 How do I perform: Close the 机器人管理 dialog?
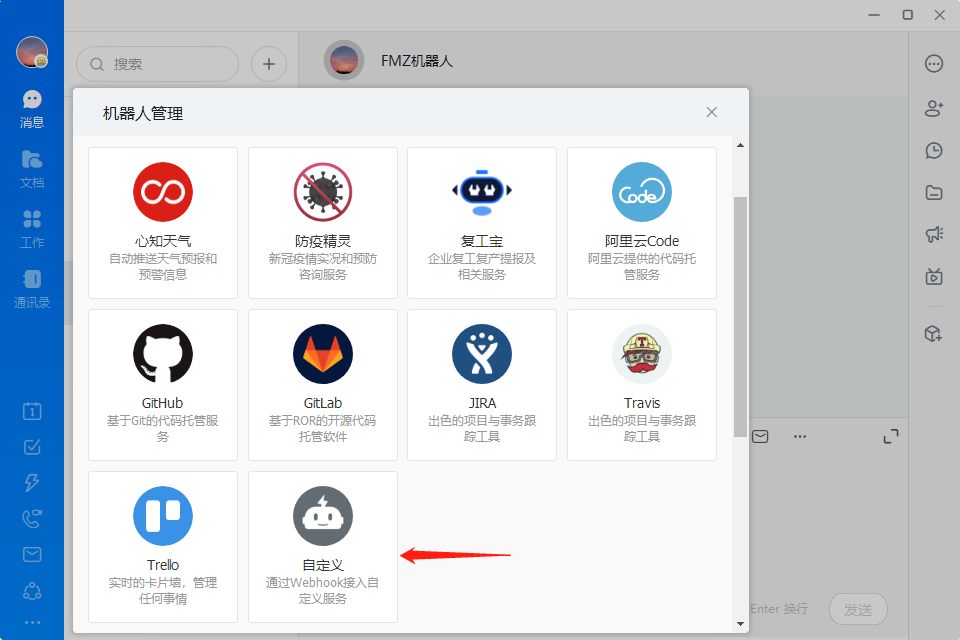pos(712,112)
